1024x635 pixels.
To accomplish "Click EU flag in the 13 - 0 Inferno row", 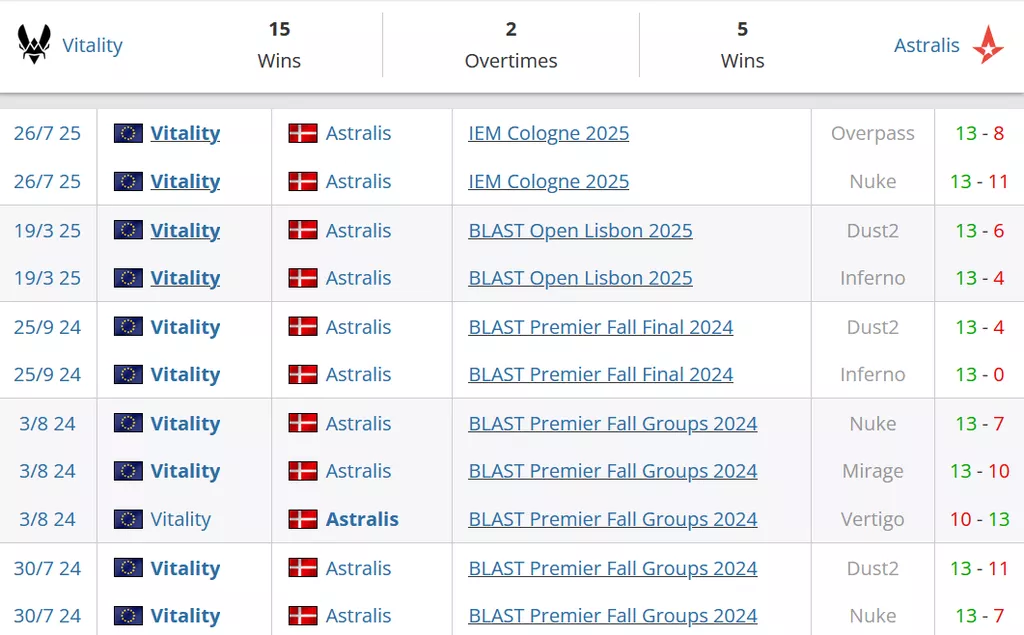I will click(128, 374).
